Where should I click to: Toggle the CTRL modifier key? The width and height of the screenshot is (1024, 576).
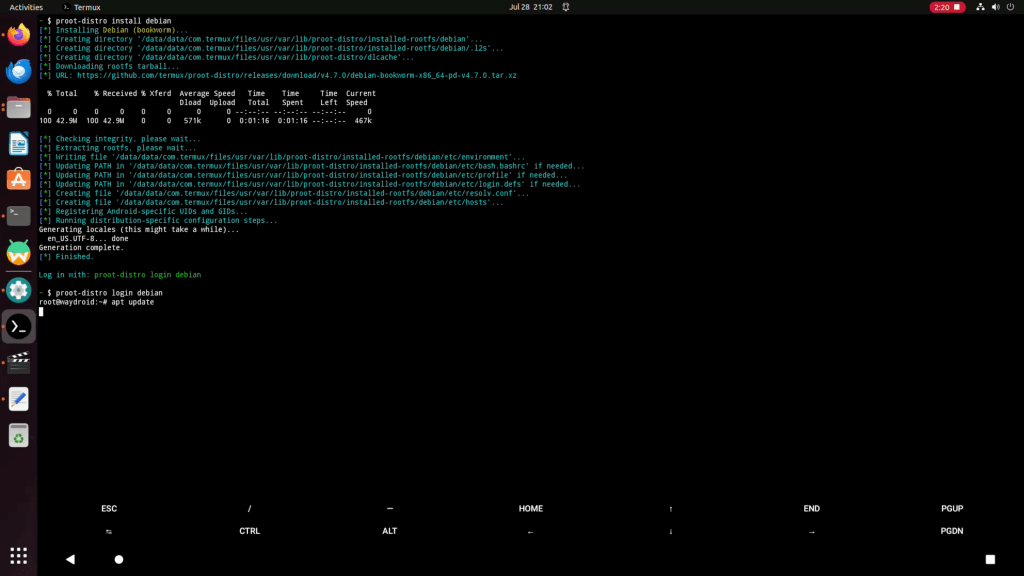(x=249, y=531)
